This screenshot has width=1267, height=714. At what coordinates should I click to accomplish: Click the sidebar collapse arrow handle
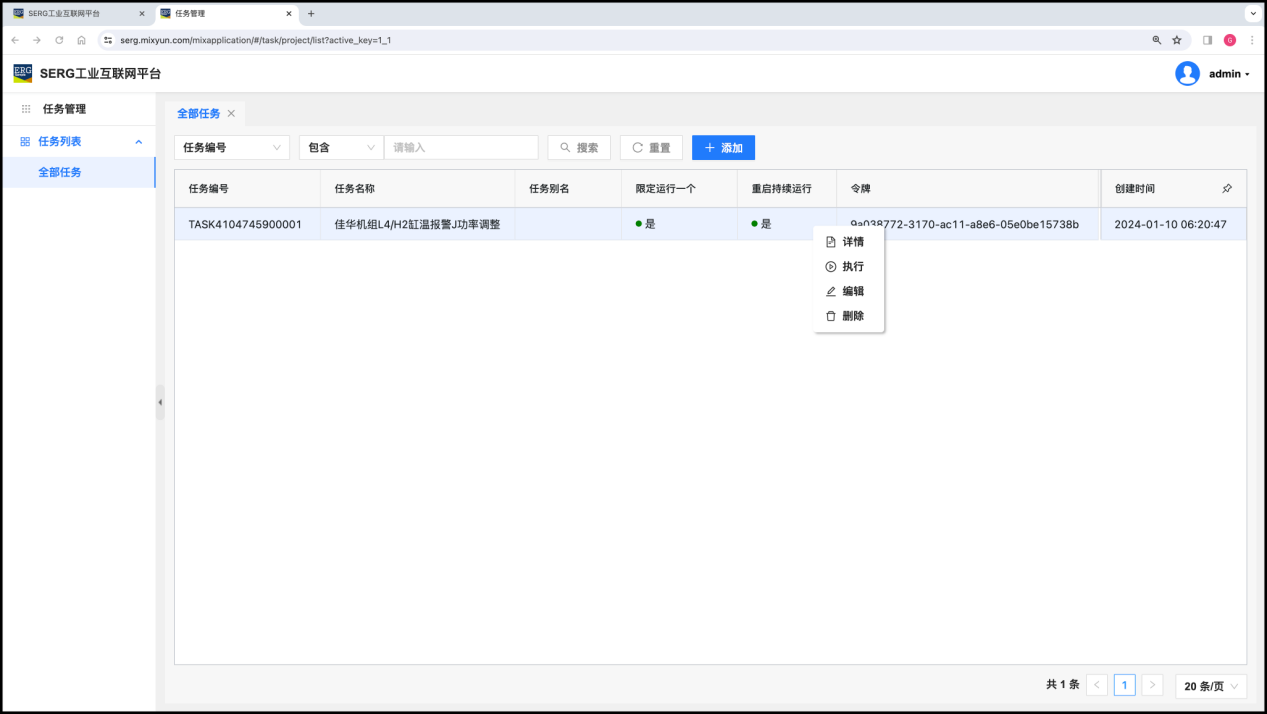click(x=160, y=402)
